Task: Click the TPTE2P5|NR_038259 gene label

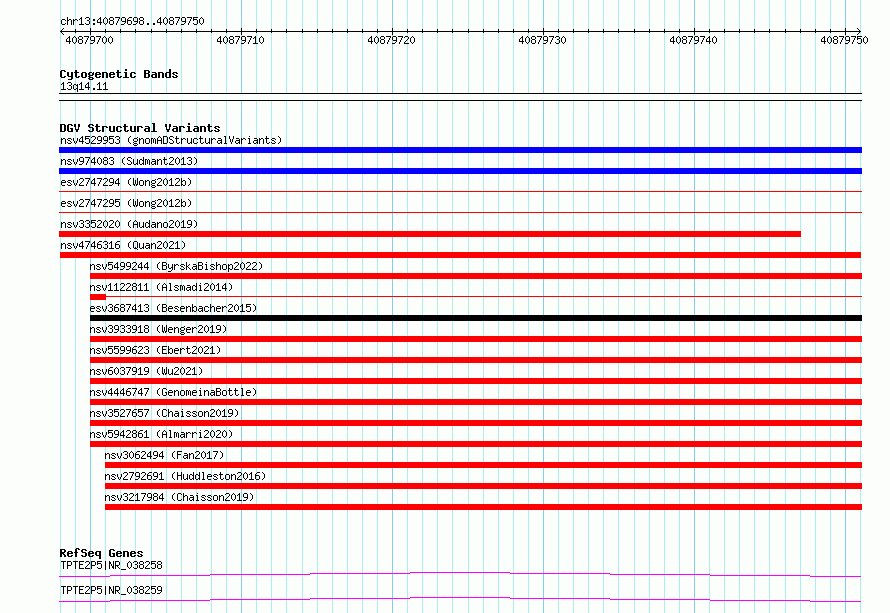Action: pos(111,590)
